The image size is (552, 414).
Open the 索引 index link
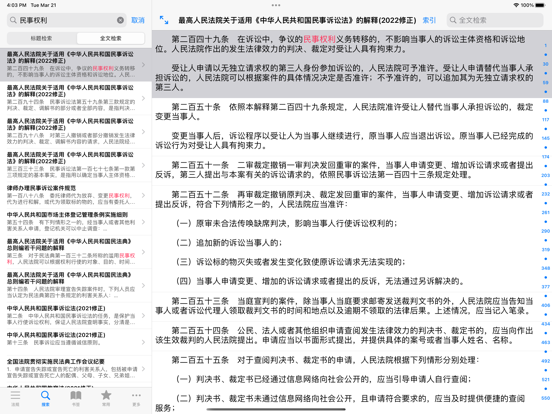(429, 20)
